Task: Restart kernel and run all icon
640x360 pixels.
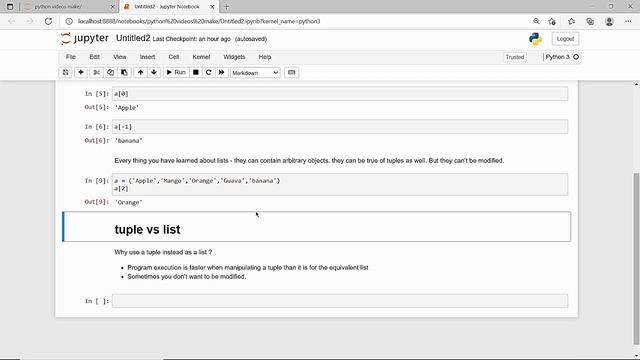Action: pos(222,73)
